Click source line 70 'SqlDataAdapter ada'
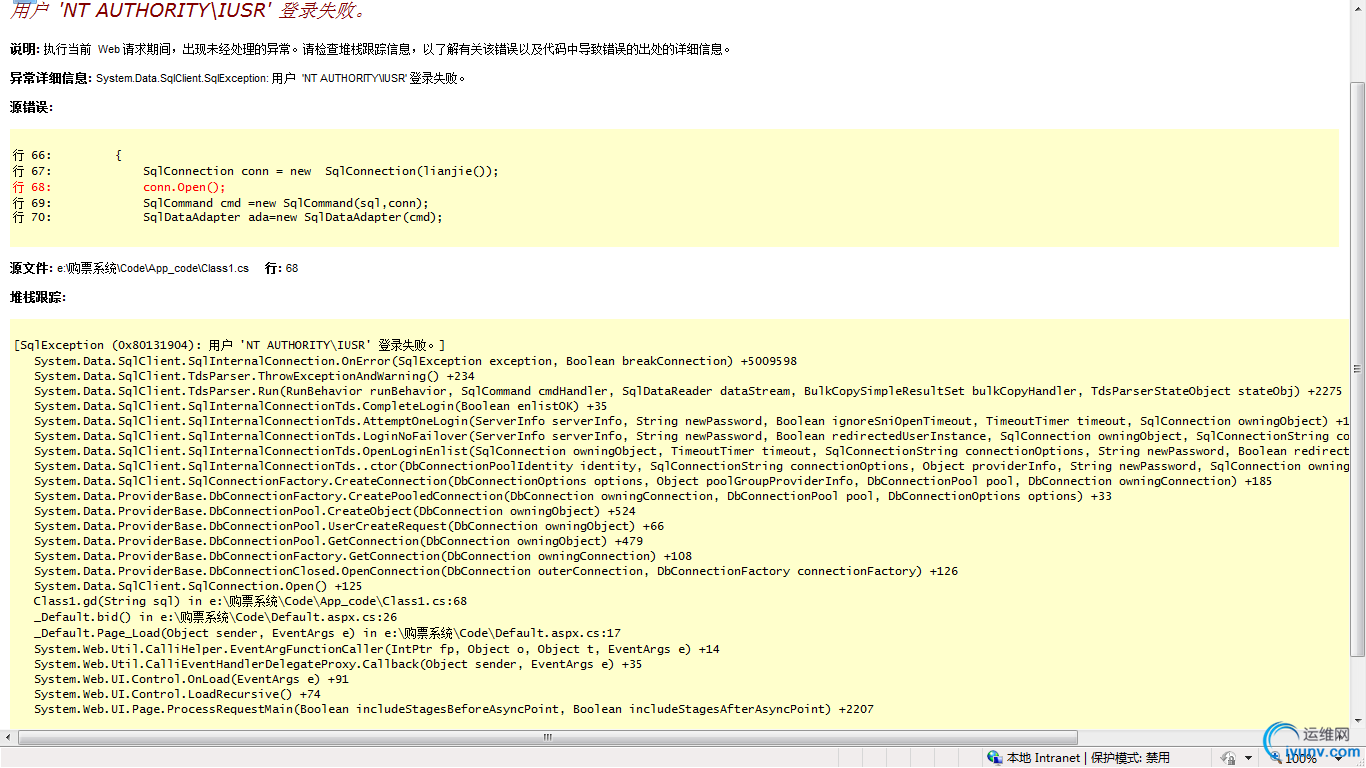 pos(228,217)
